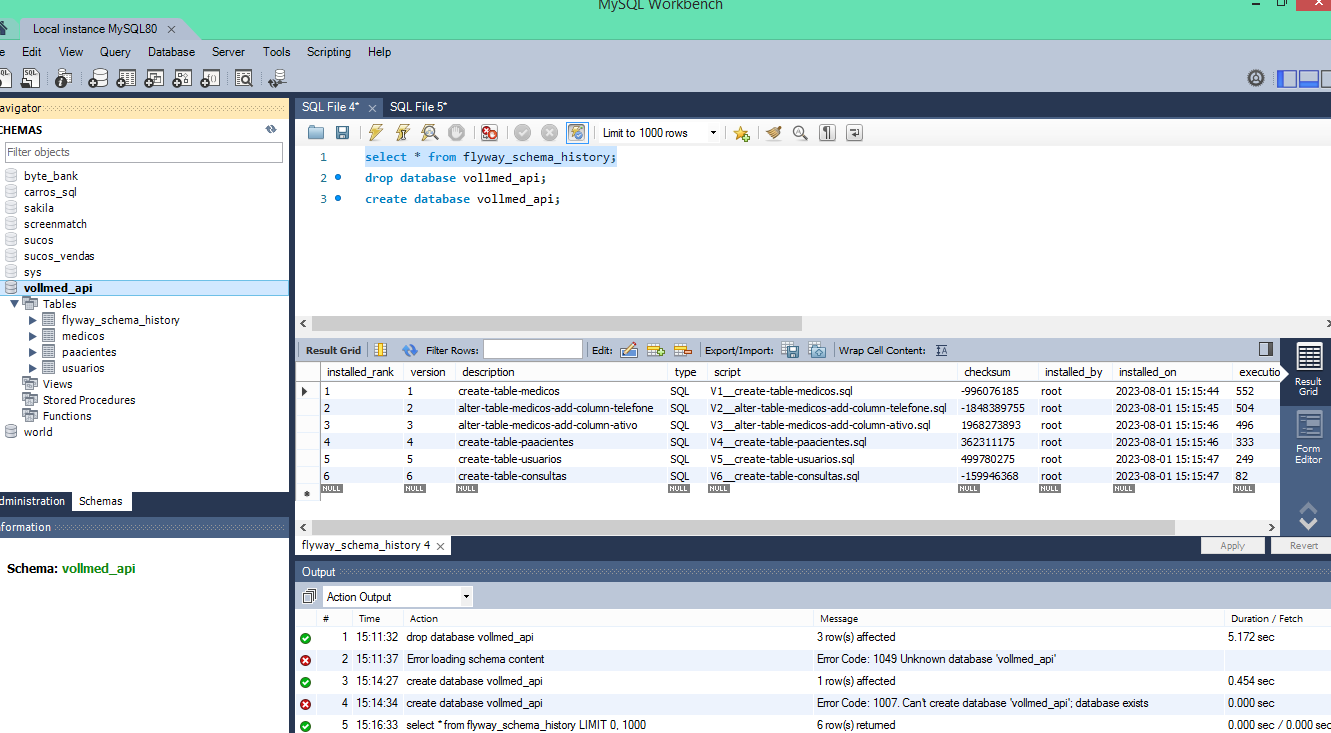Click the explain execution plan icon
The height and width of the screenshot is (733, 1331).
tap(429, 132)
